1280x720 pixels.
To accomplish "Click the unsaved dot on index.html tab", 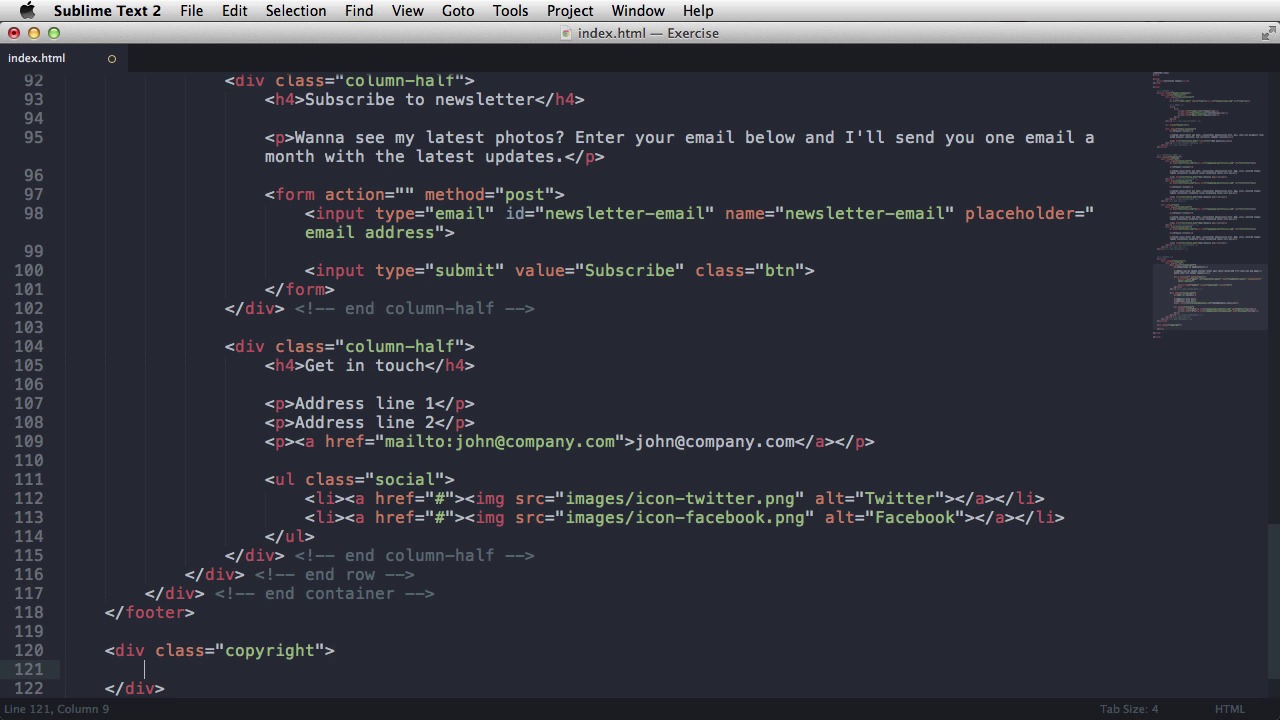I will pos(112,59).
